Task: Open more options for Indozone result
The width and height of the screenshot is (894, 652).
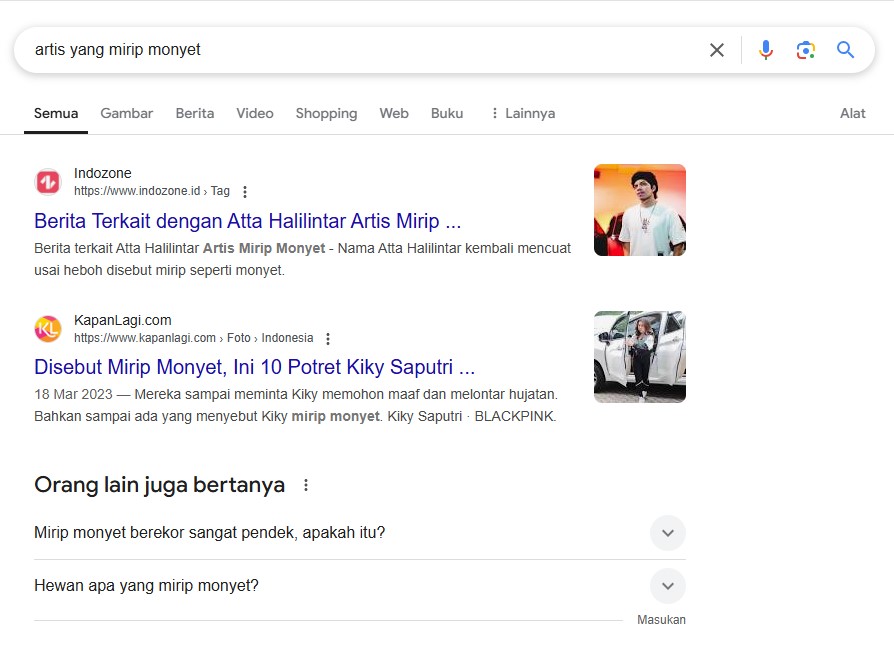Action: (245, 191)
